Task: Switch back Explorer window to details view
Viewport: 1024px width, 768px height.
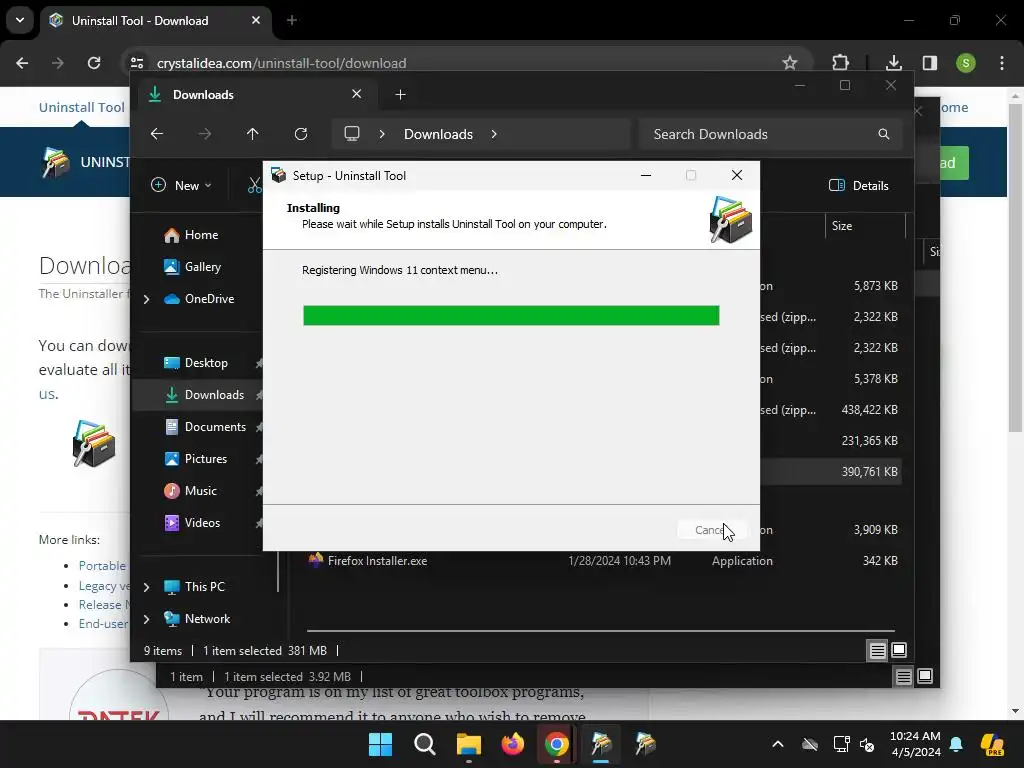Action: coord(903,677)
